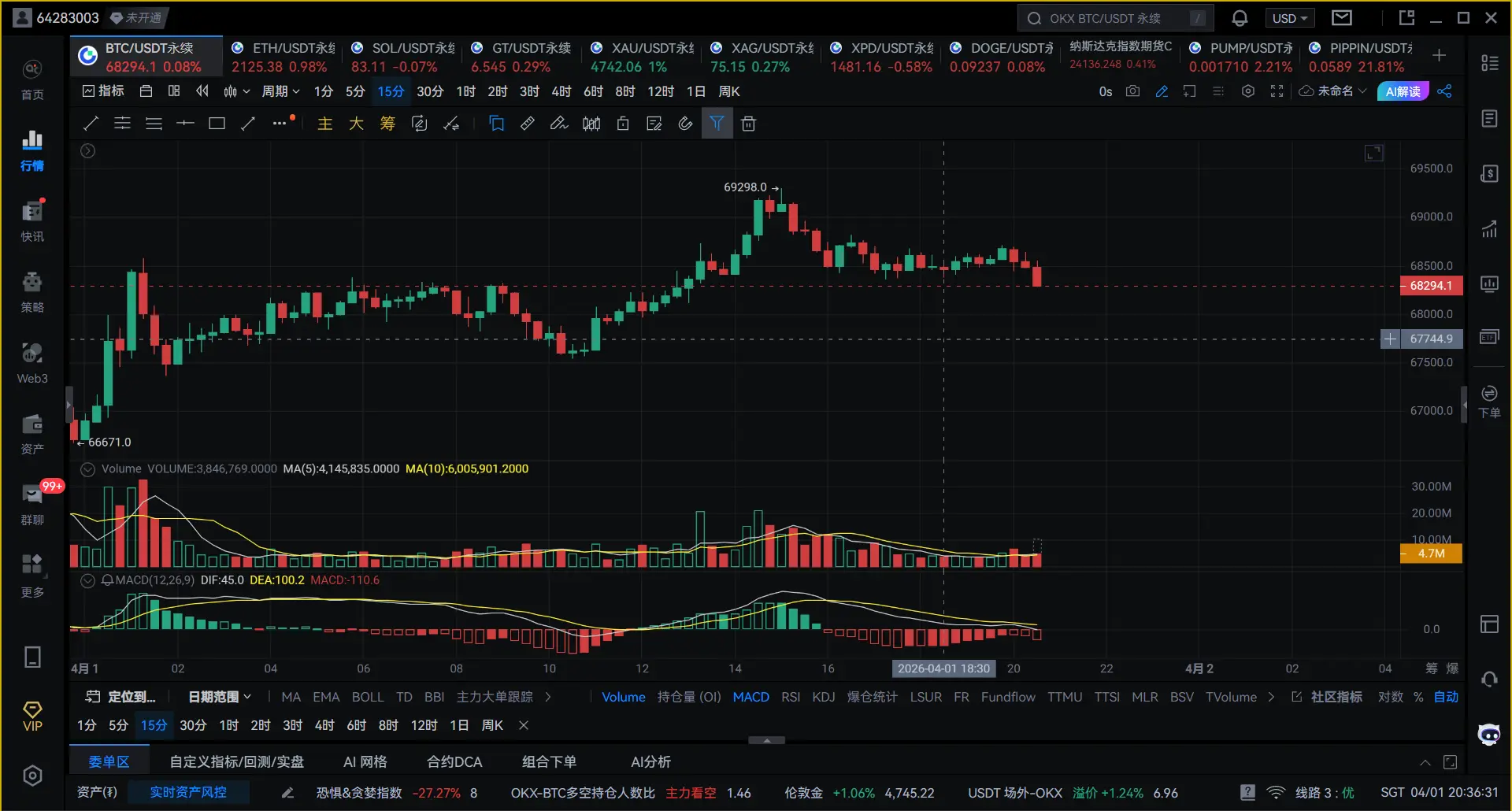The height and width of the screenshot is (811, 1512).
Task: Click the 67744.9 crosshair price label
Action: (1431, 339)
